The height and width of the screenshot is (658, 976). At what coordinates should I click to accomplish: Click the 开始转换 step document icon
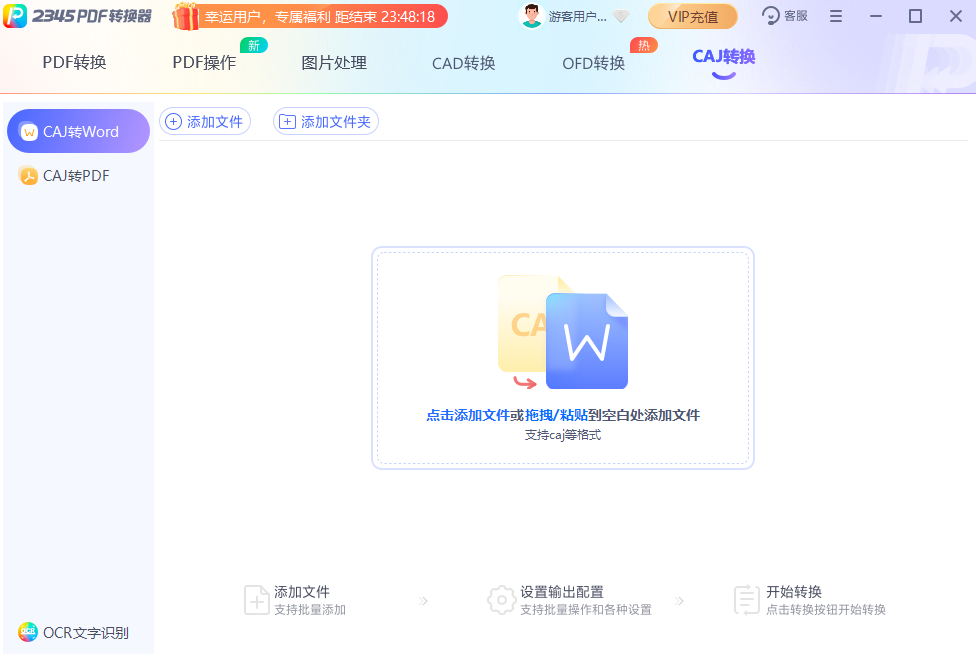point(746,600)
